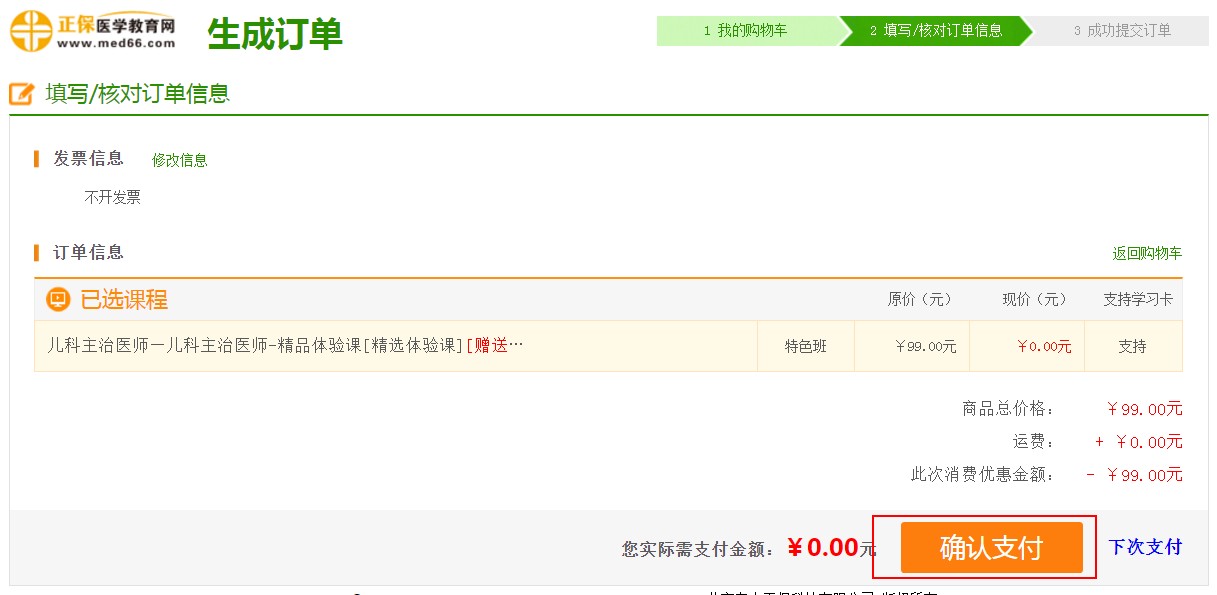
Task: Confirm payment with the 确认支付 button
Action: [991, 548]
